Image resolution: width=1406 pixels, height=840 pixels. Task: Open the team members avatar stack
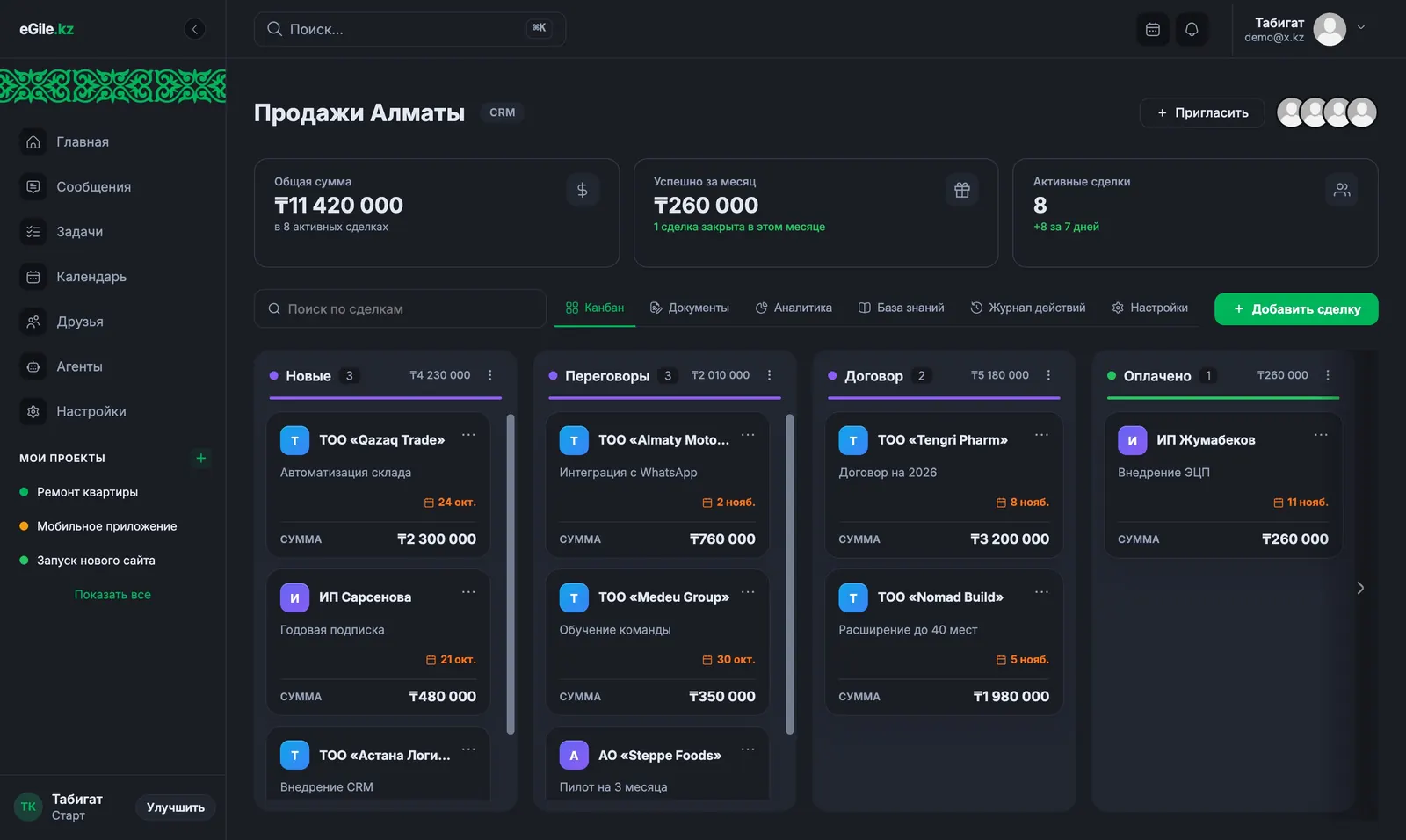[1327, 112]
